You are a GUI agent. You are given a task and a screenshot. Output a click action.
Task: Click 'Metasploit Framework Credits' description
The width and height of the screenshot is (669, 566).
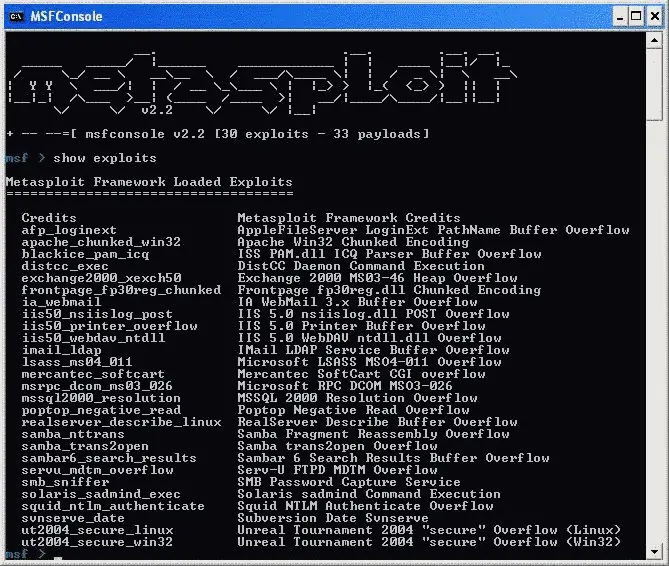[349, 218]
